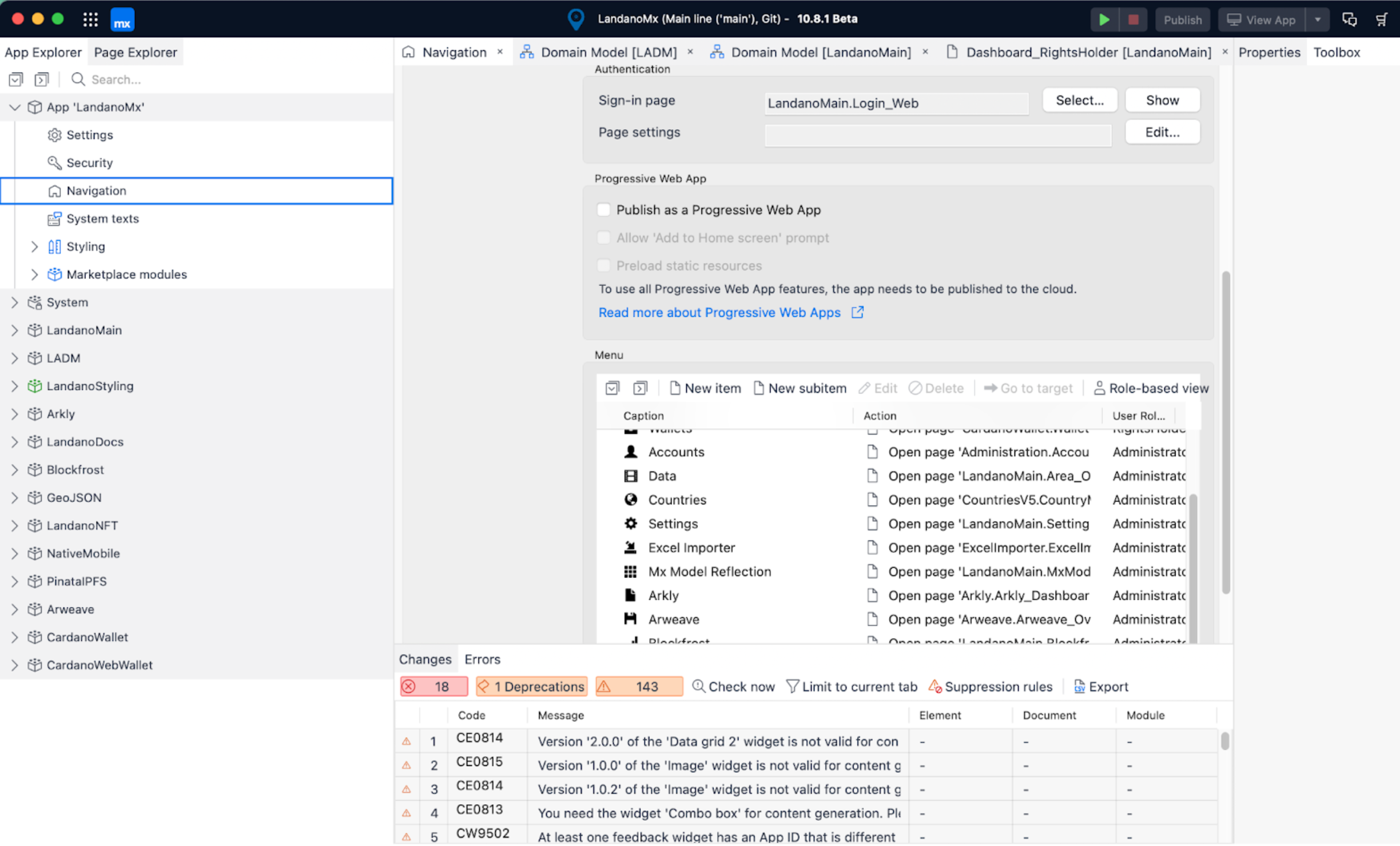
Task: Expand all menu items in Menu toolbar
Action: (x=640, y=388)
